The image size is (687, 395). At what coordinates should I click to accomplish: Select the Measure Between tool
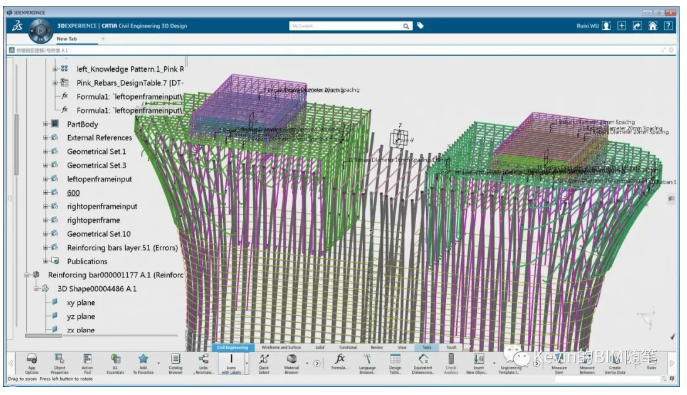click(x=587, y=363)
